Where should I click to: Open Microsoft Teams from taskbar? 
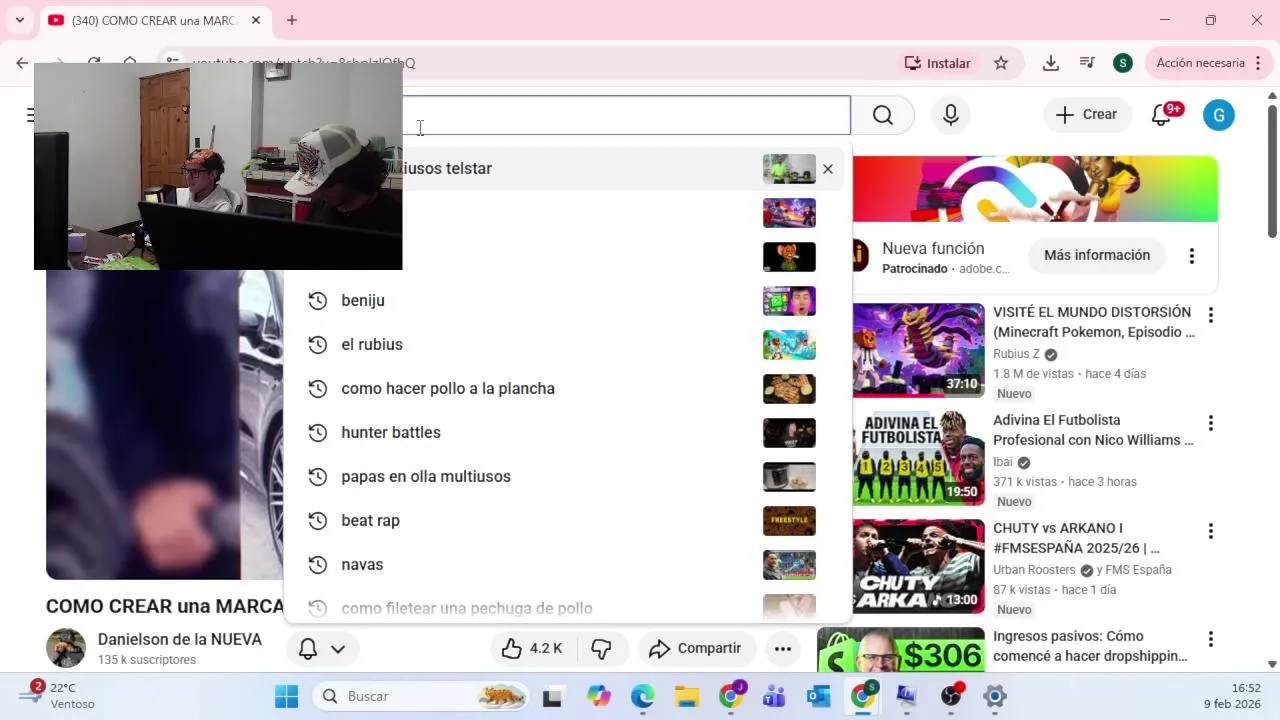point(774,696)
